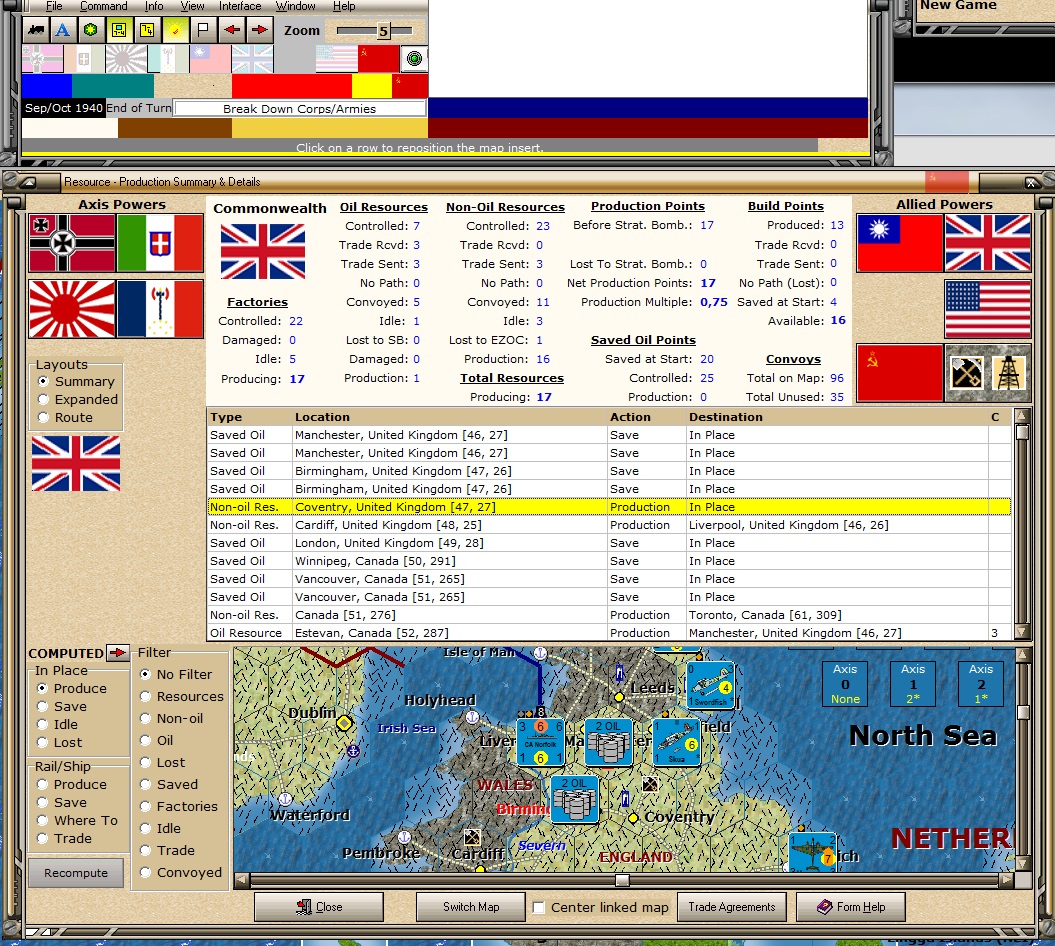Open the Interface menu
This screenshot has width=1055, height=946.
240,6
